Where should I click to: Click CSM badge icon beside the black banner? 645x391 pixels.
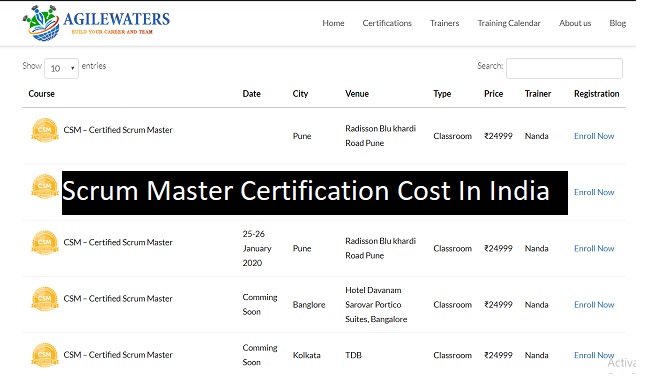(x=45, y=186)
